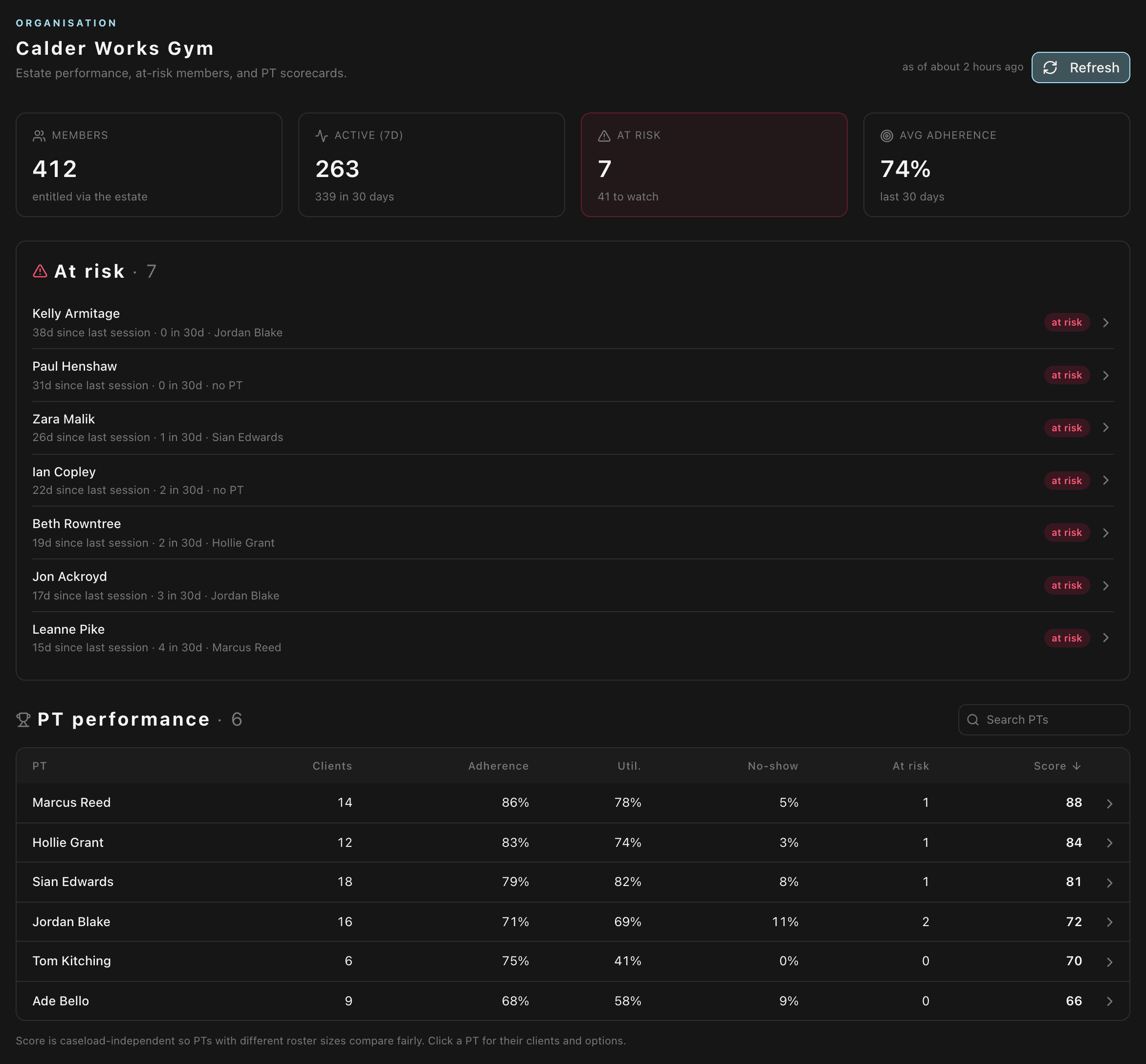This screenshot has width=1146, height=1064.
Task: Open Jon Ackroyd's row chevron
Action: (x=1106, y=586)
